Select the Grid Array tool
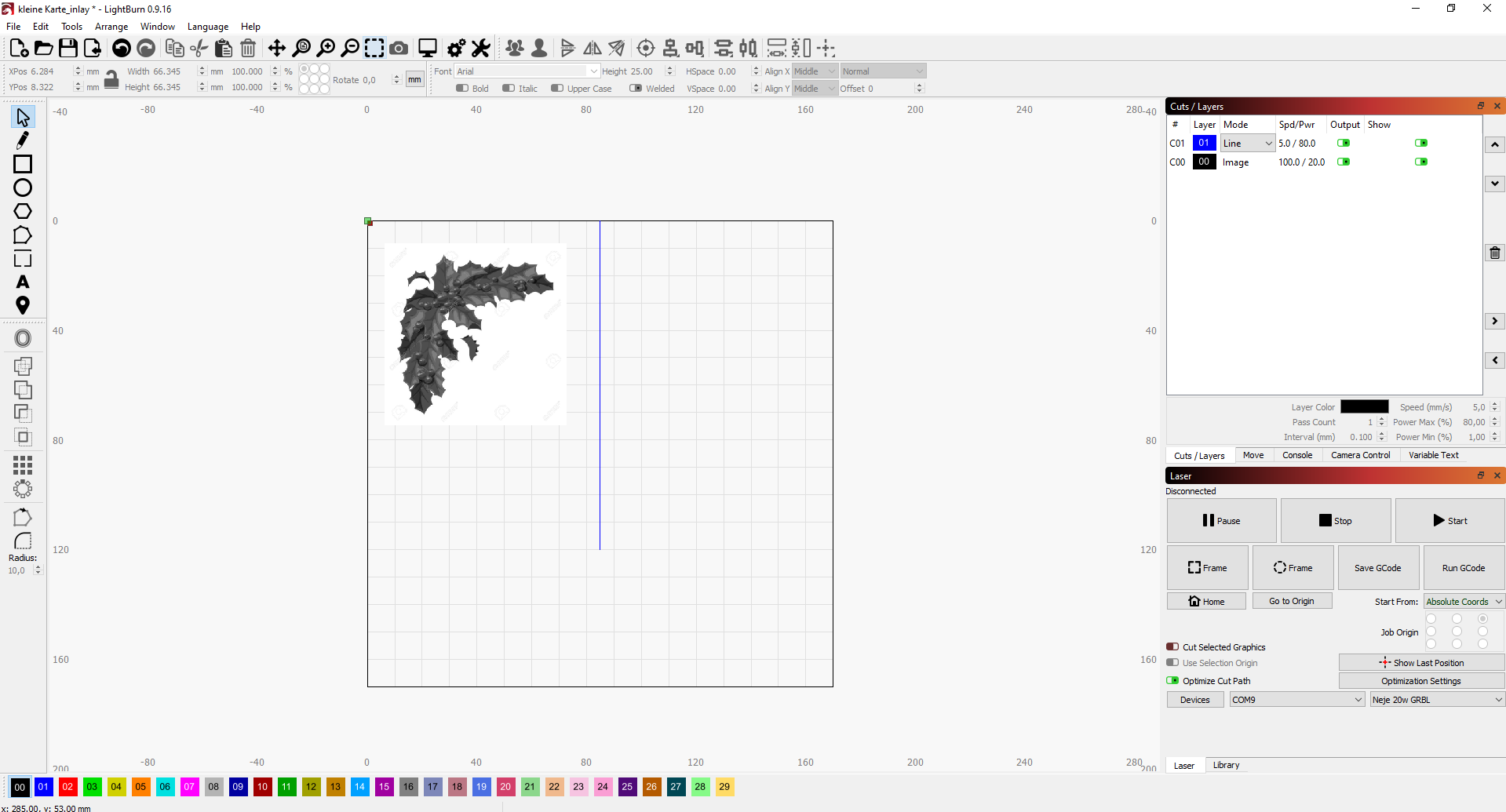Viewport: 1506px width, 812px height. coord(23,465)
